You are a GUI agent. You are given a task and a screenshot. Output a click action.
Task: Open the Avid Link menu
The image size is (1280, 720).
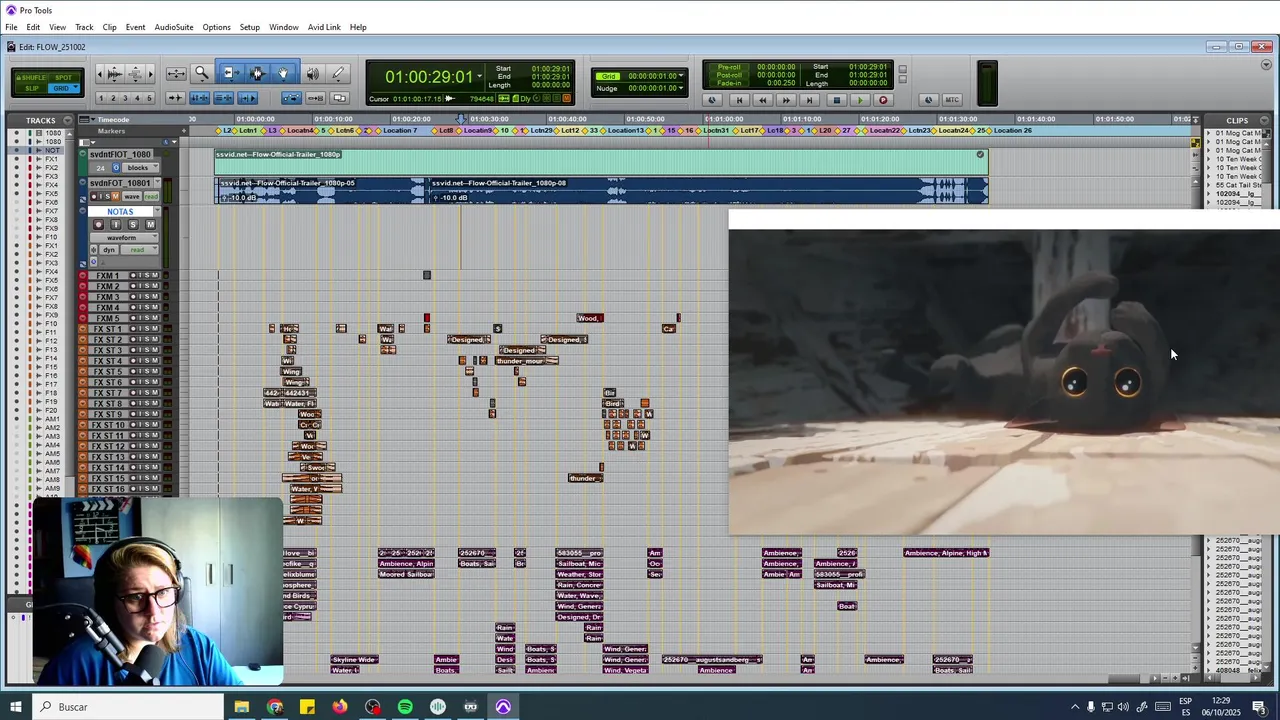324,27
